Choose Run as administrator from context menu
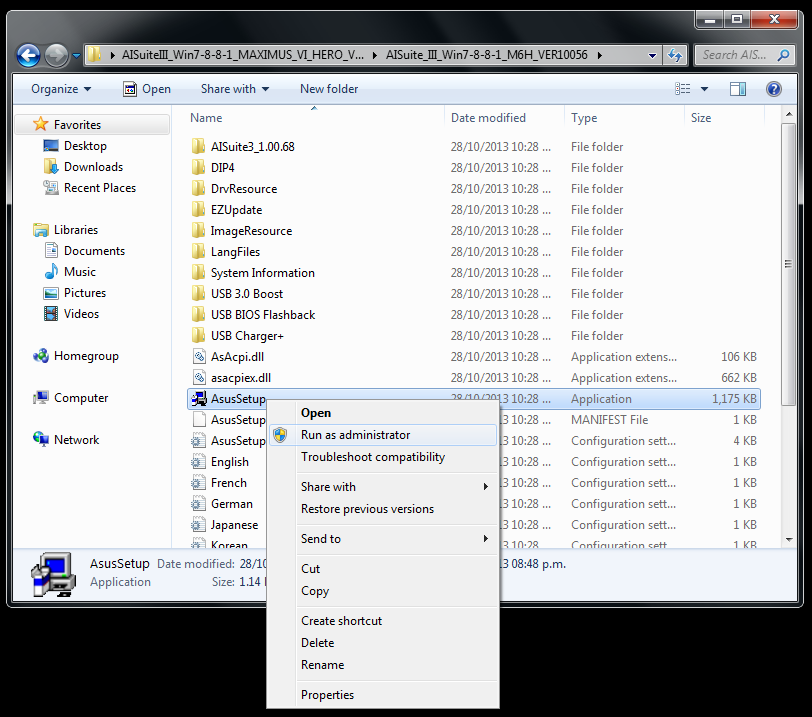 point(355,435)
